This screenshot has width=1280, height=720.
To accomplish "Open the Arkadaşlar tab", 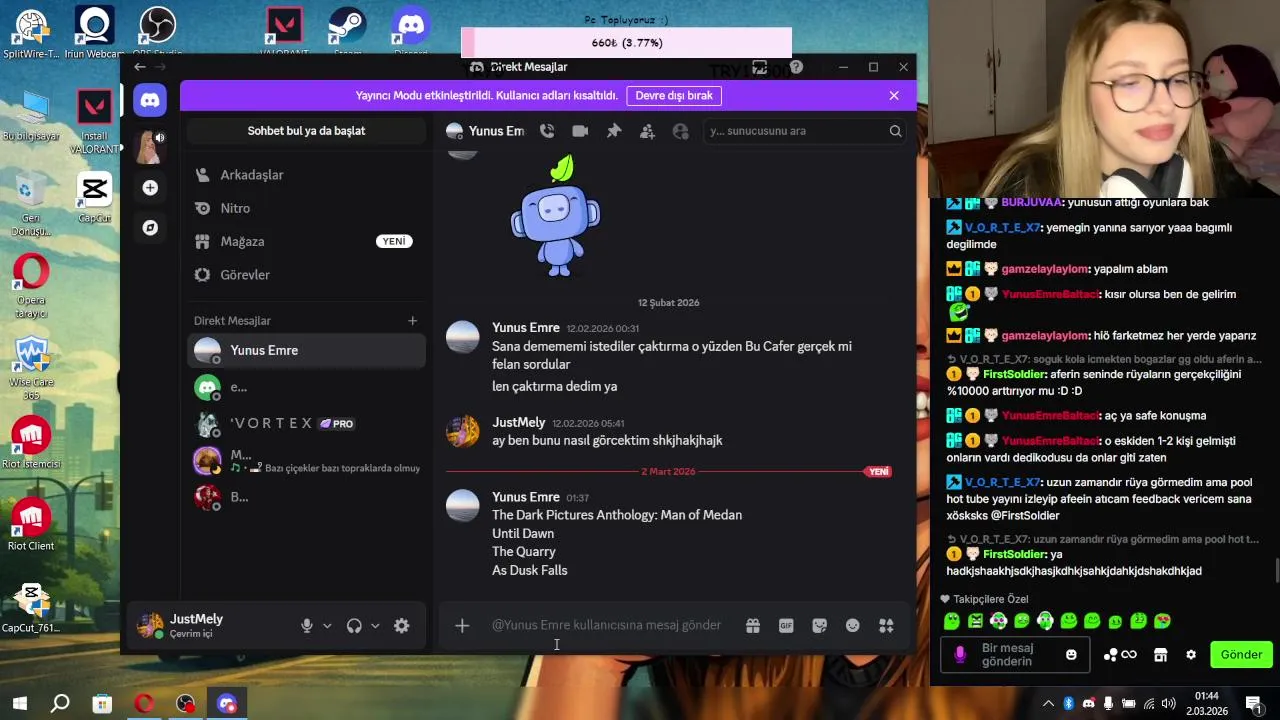I will [x=306, y=175].
